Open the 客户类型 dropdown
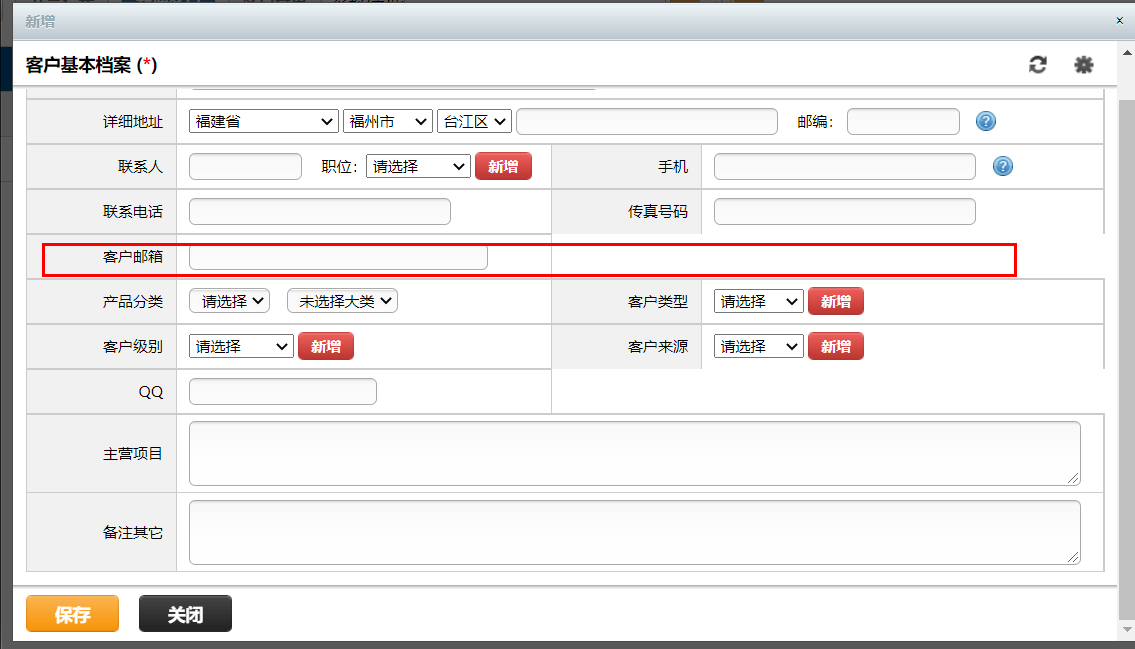Image resolution: width=1135 pixels, height=649 pixels. [759, 302]
